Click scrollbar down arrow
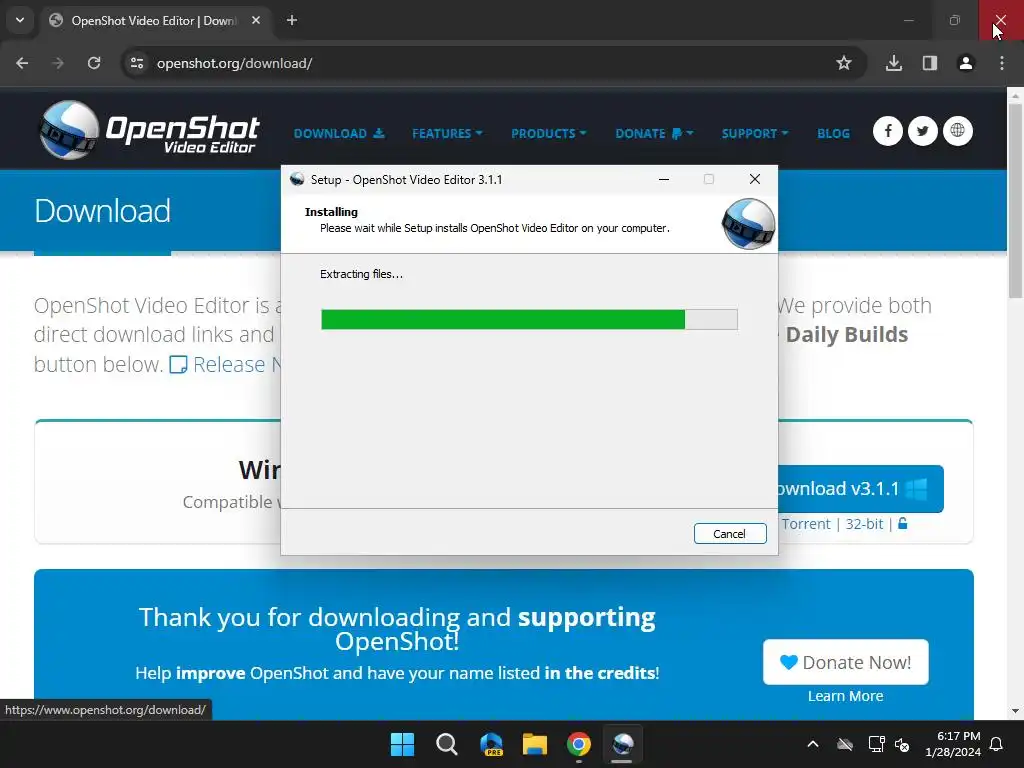Screen dimensions: 1024x768 point(1015,711)
